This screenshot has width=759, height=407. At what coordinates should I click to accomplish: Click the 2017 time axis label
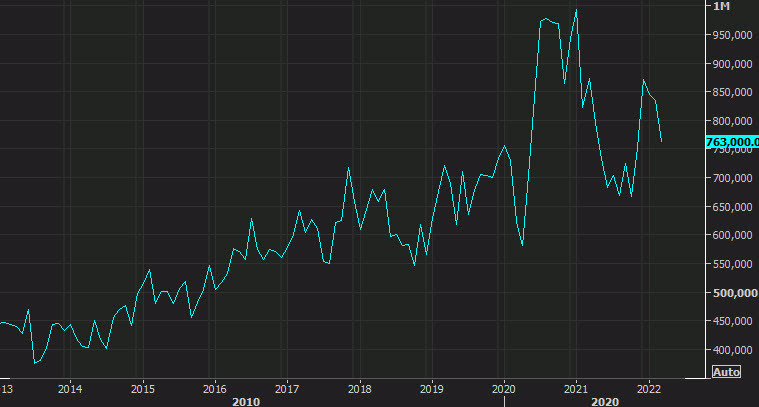coord(287,387)
